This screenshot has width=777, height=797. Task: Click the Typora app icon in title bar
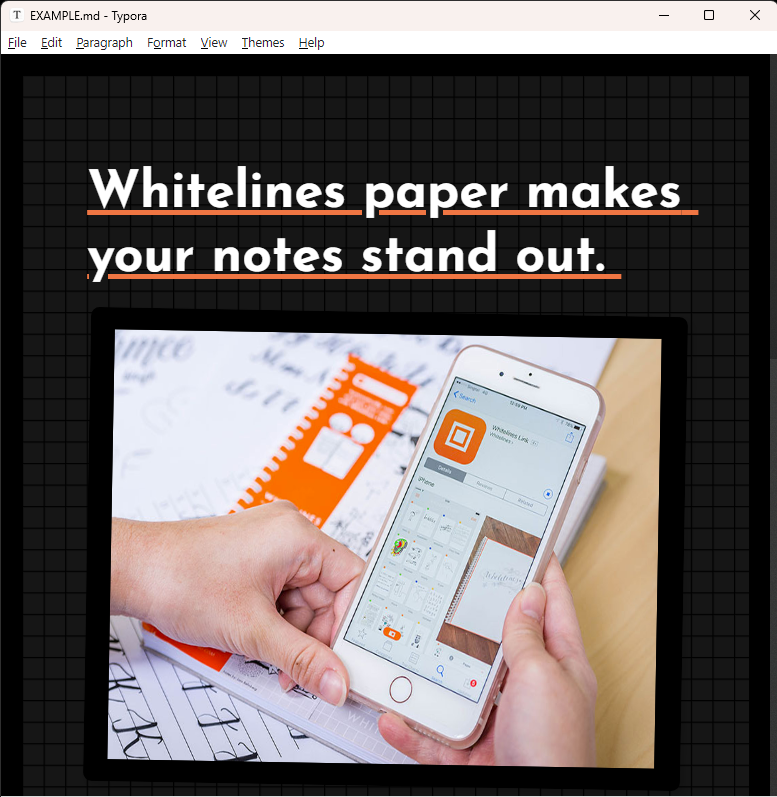pyautogui.click(x=17, y=15)
